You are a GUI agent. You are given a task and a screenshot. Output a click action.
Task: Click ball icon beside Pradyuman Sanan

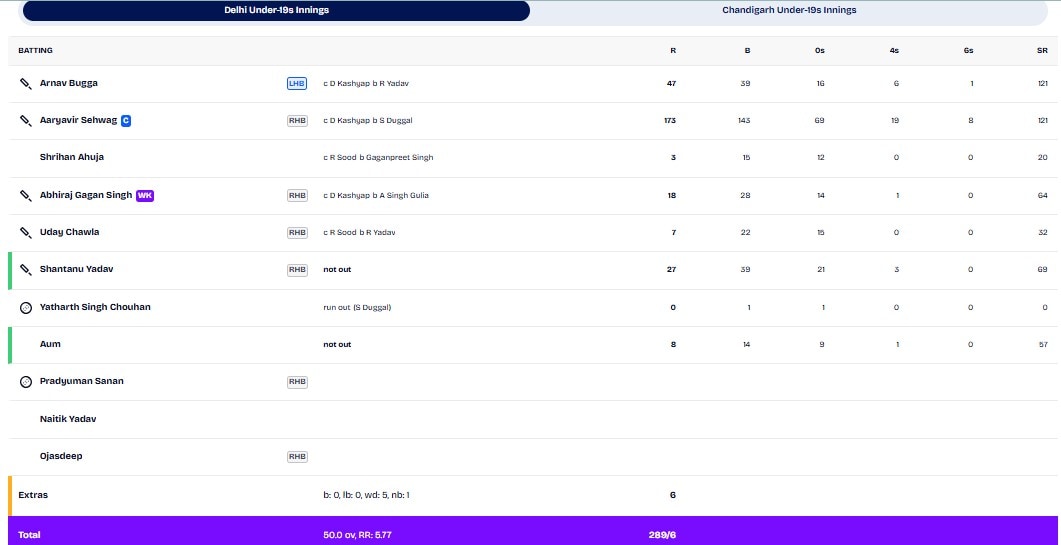click(26, 382)
